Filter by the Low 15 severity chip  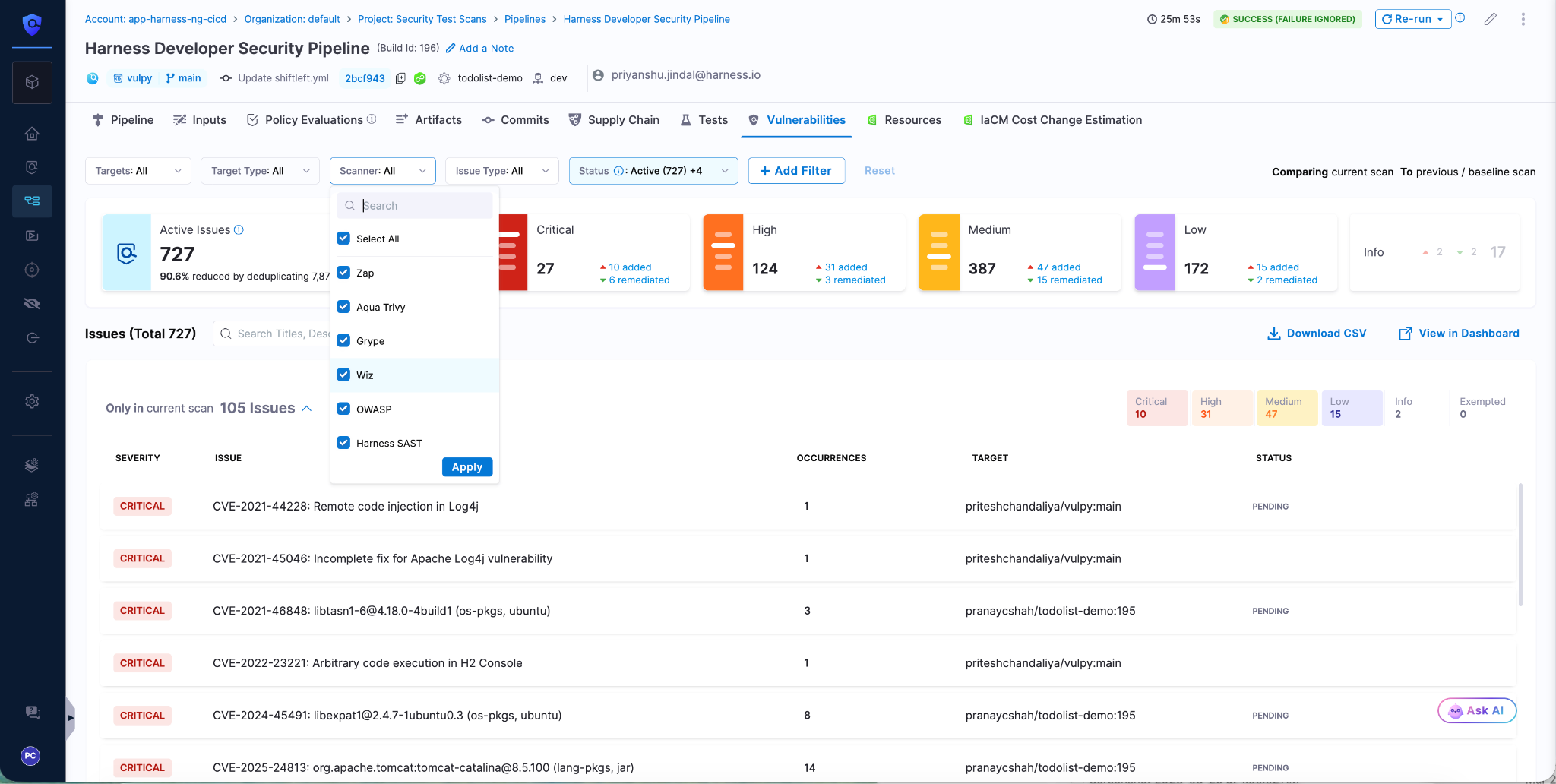1352,408
